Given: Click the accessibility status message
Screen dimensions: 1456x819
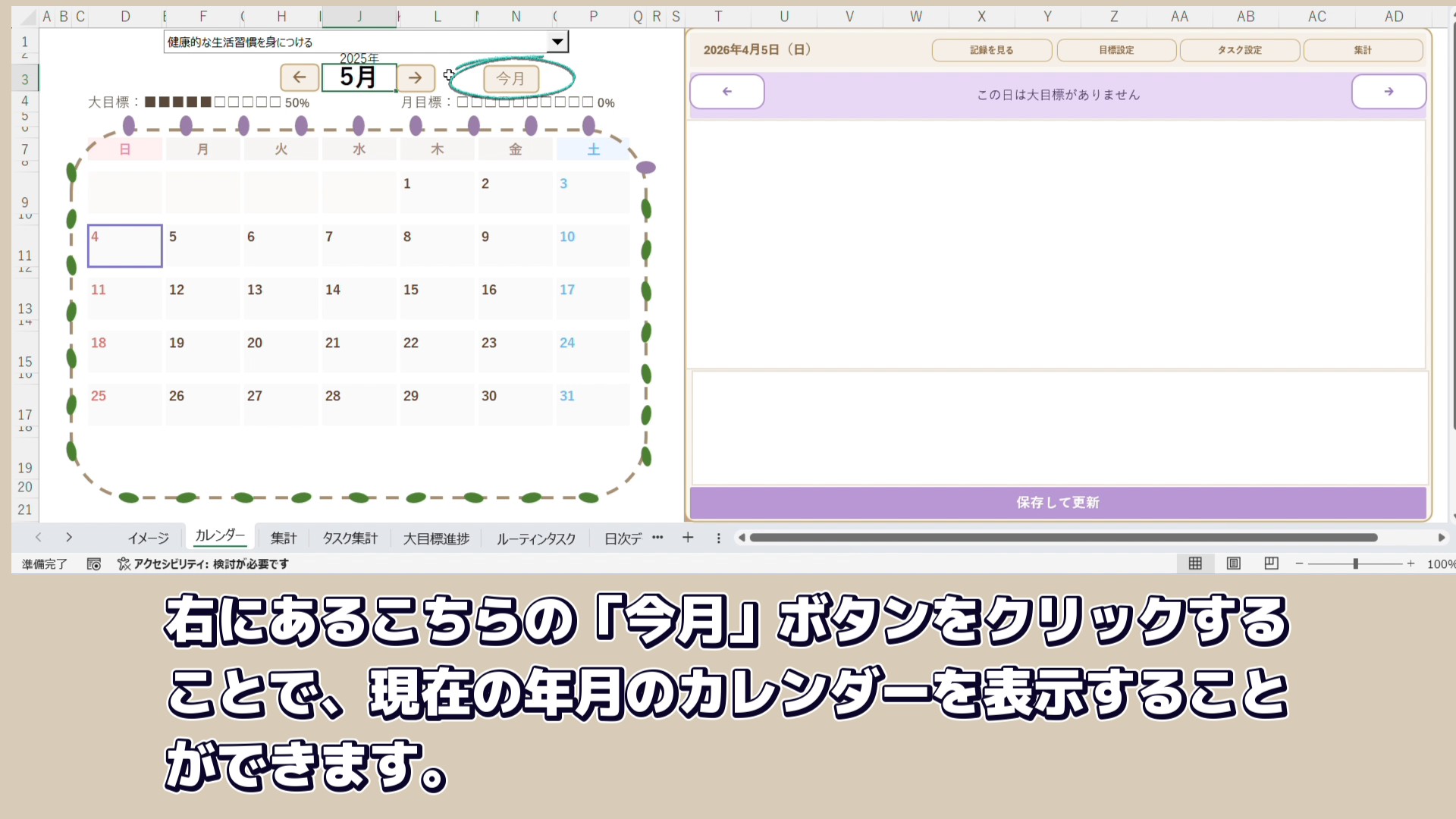Looking at the screenshot, I should click(x=203, y=564).
